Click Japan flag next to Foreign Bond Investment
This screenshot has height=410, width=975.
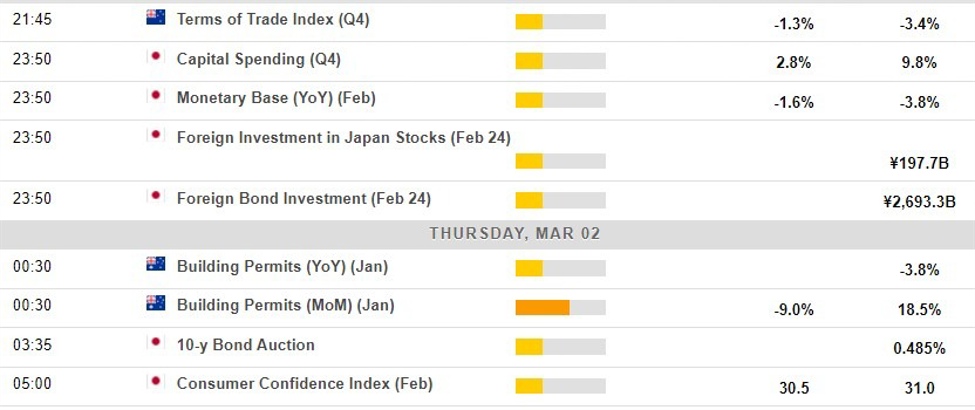(155, 197)
